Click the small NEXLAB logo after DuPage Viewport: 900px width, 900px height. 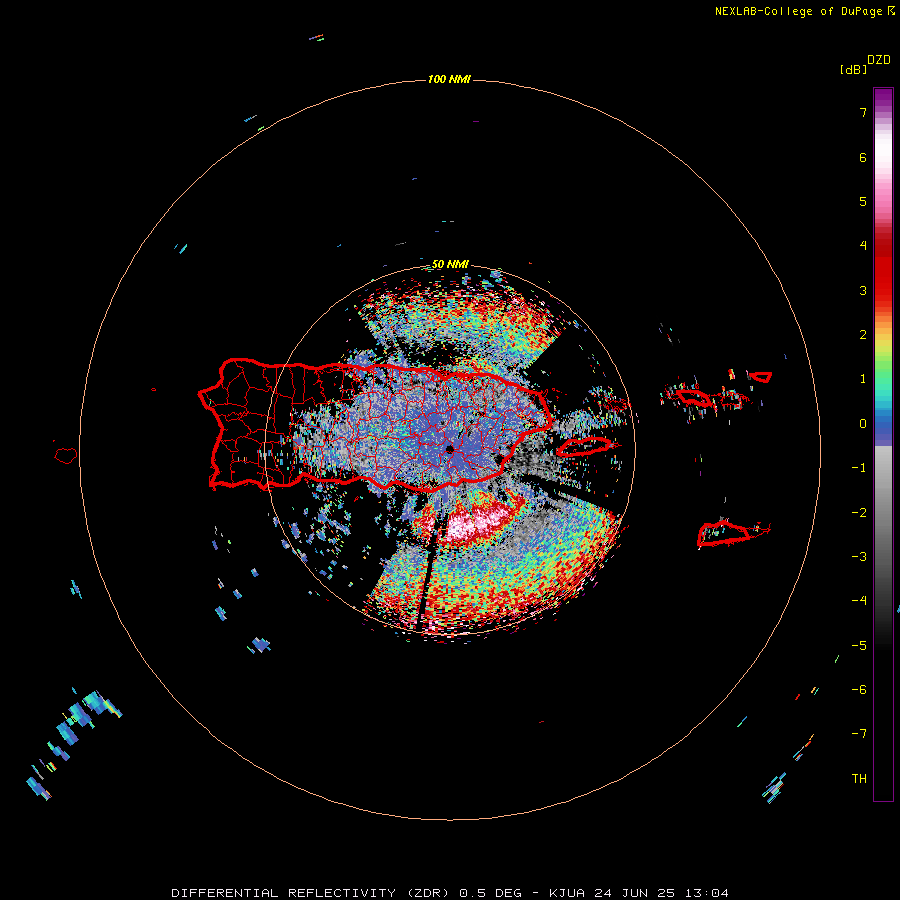point(891,11)
